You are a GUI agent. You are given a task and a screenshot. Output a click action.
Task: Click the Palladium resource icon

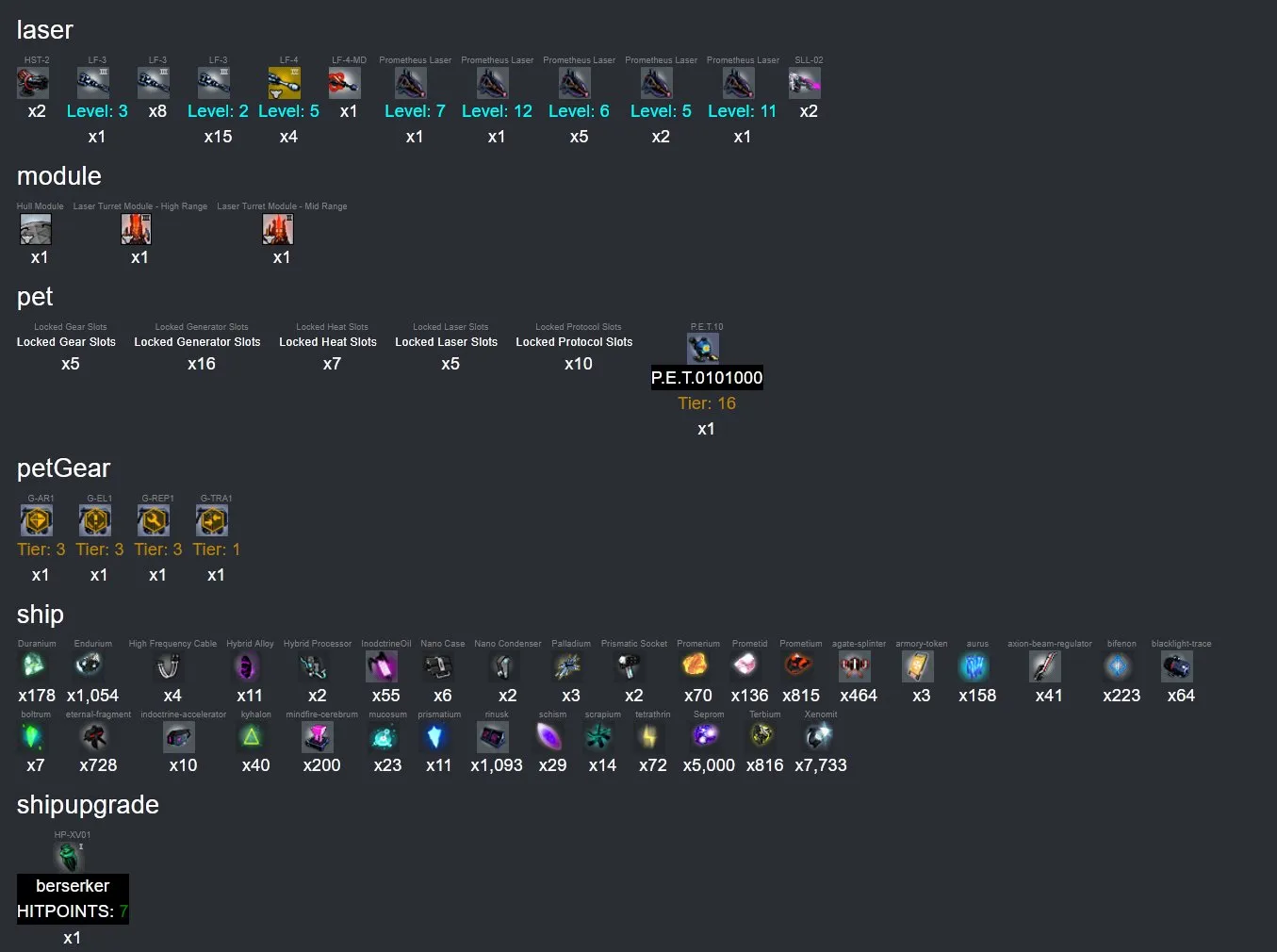click(567, 666)
